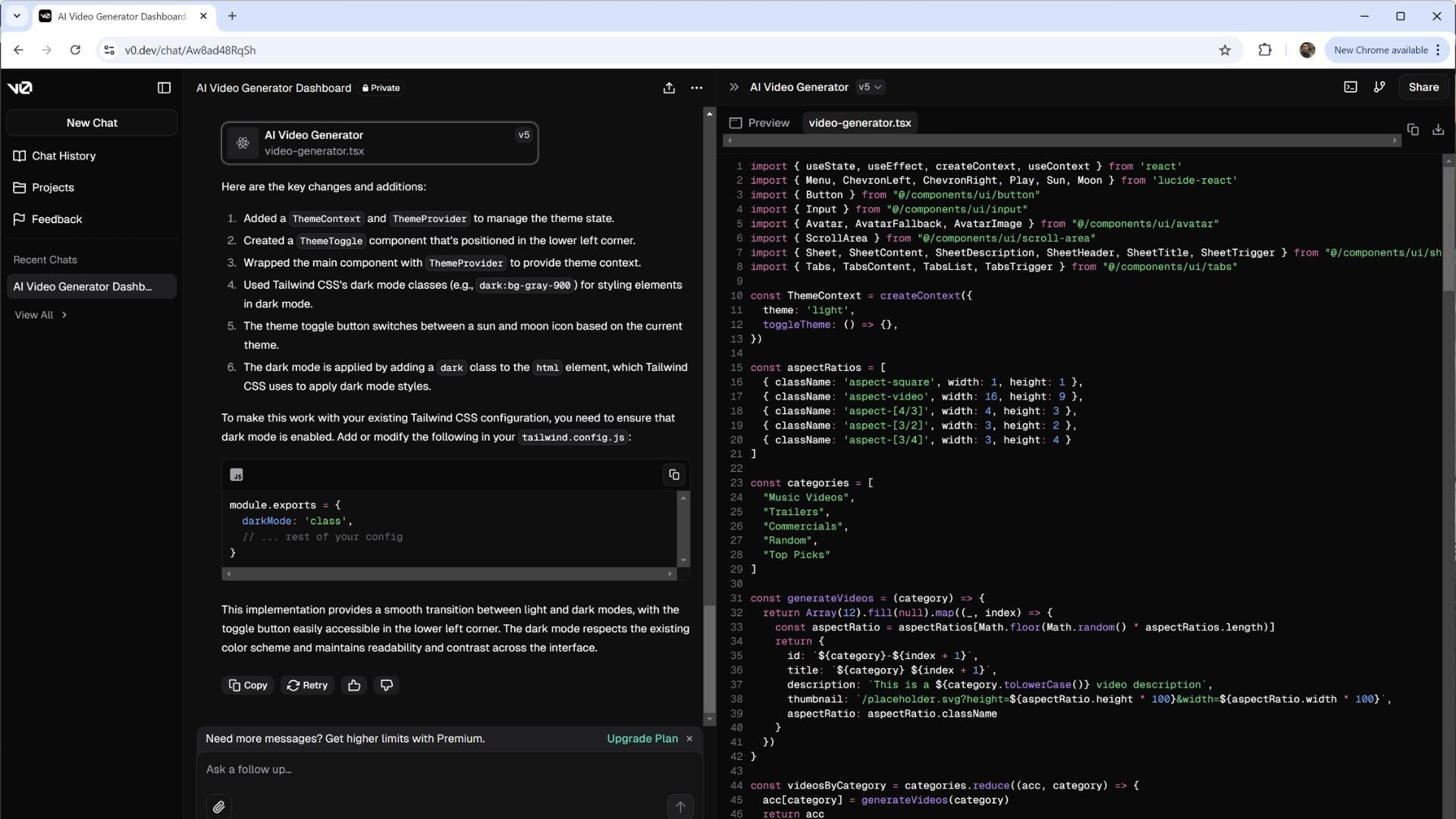This screenshot has height=819, width=1456.
Task: Select the video-generator.tsx tab
Action: (859, 123)
